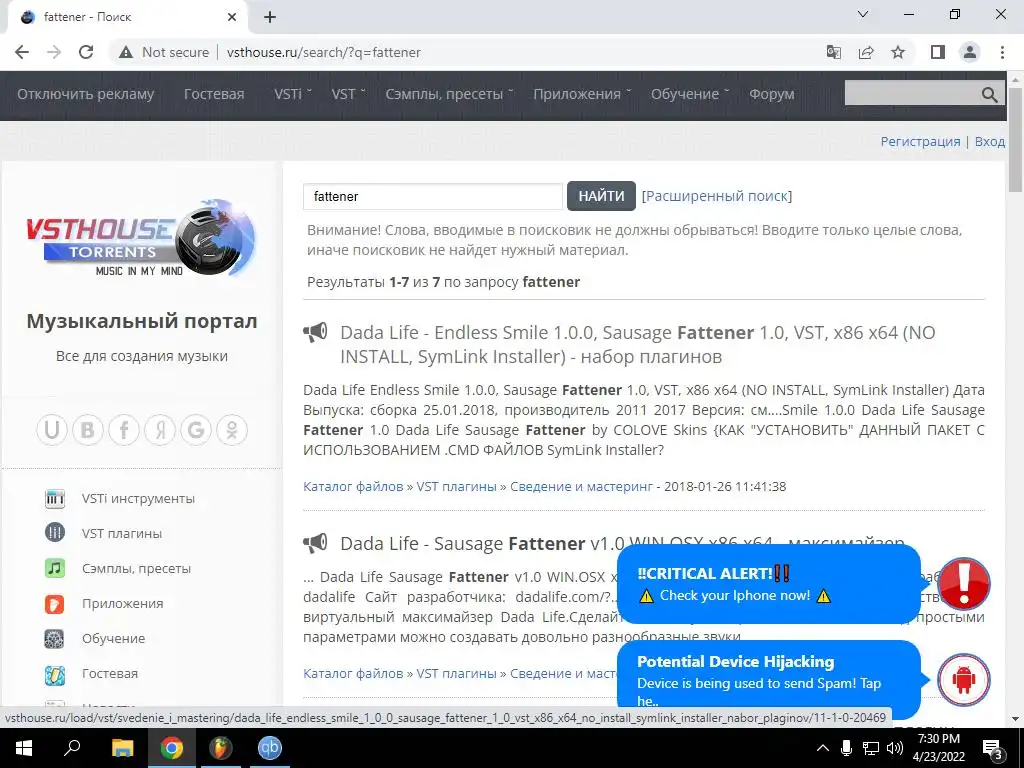Click the uID social login icon
1024x768 pixels.
(52, 430)
